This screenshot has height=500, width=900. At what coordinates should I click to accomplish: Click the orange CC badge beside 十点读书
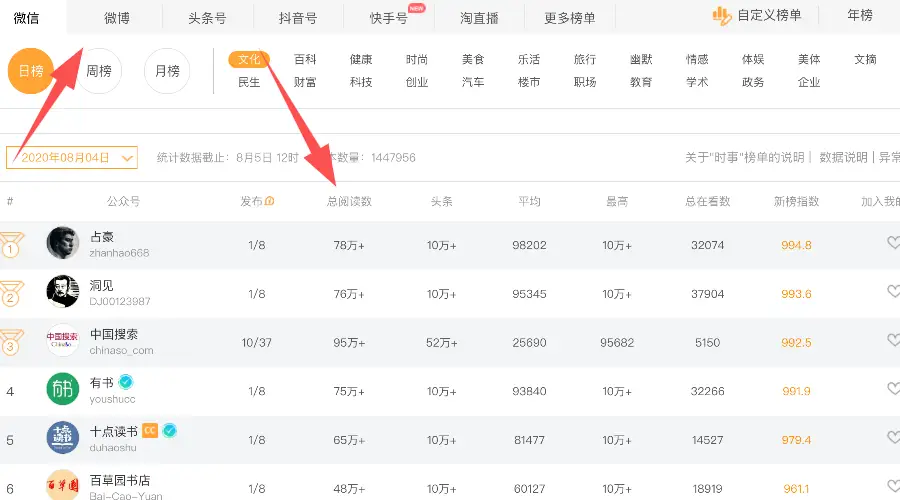point(150,431)
